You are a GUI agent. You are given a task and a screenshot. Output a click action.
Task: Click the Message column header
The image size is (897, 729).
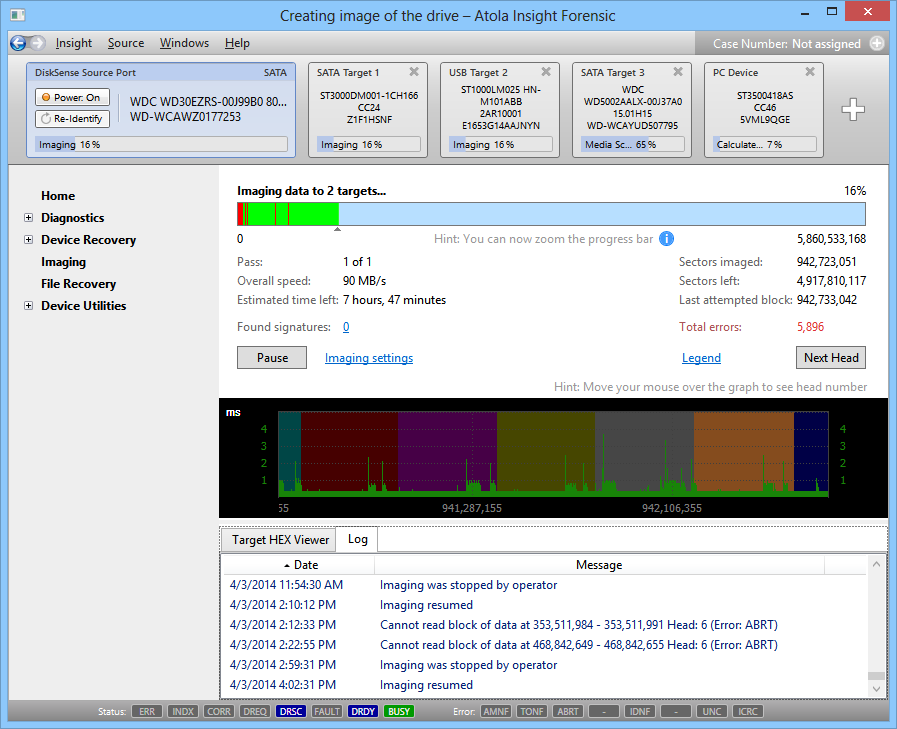599,565
